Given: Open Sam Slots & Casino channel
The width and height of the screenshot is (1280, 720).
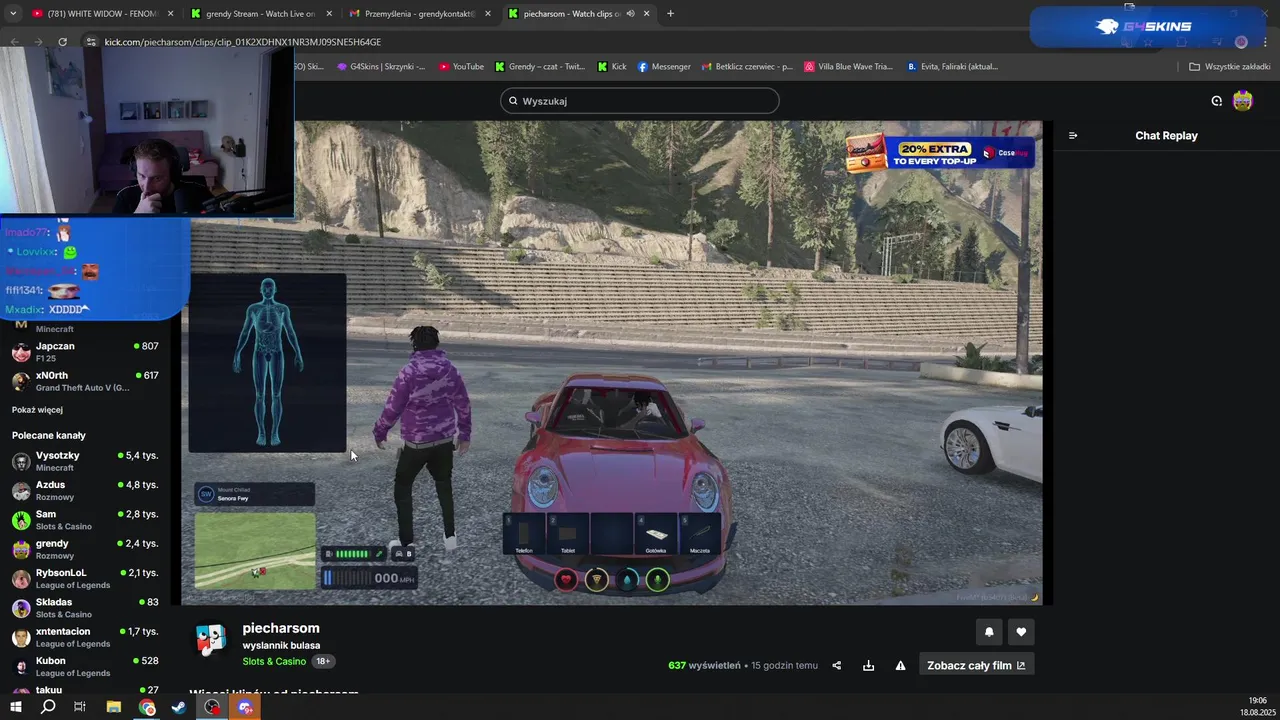Looking at the screenshot, I should pyautogui.click(x=85, y=520).
